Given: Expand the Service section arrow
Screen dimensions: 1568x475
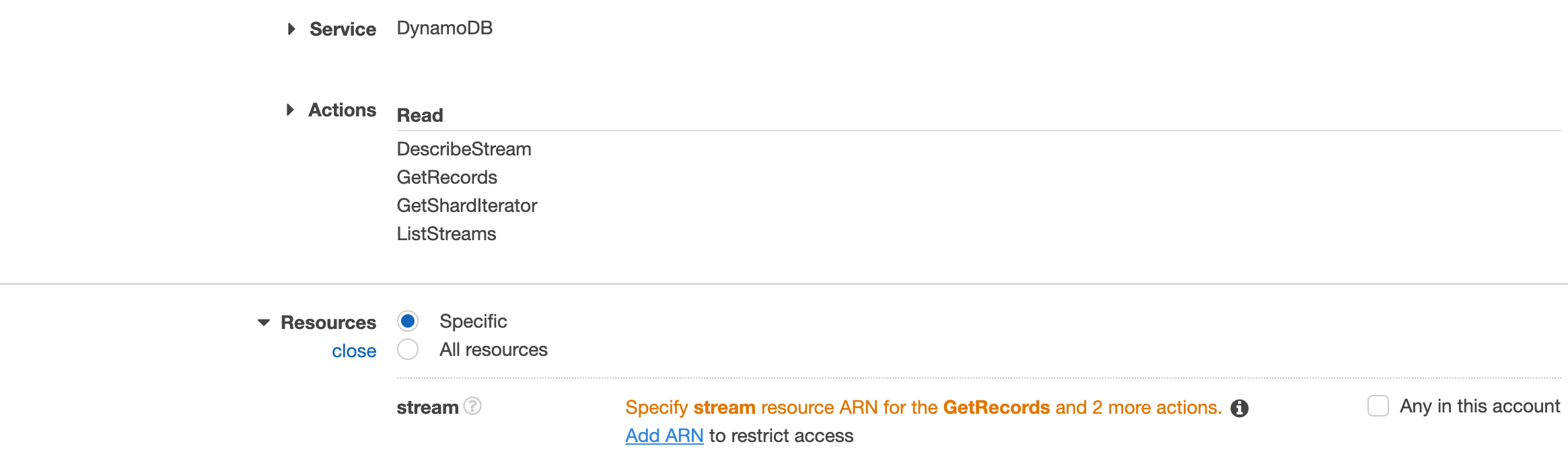Looking at the screenshot, I should tap(291, 29).
